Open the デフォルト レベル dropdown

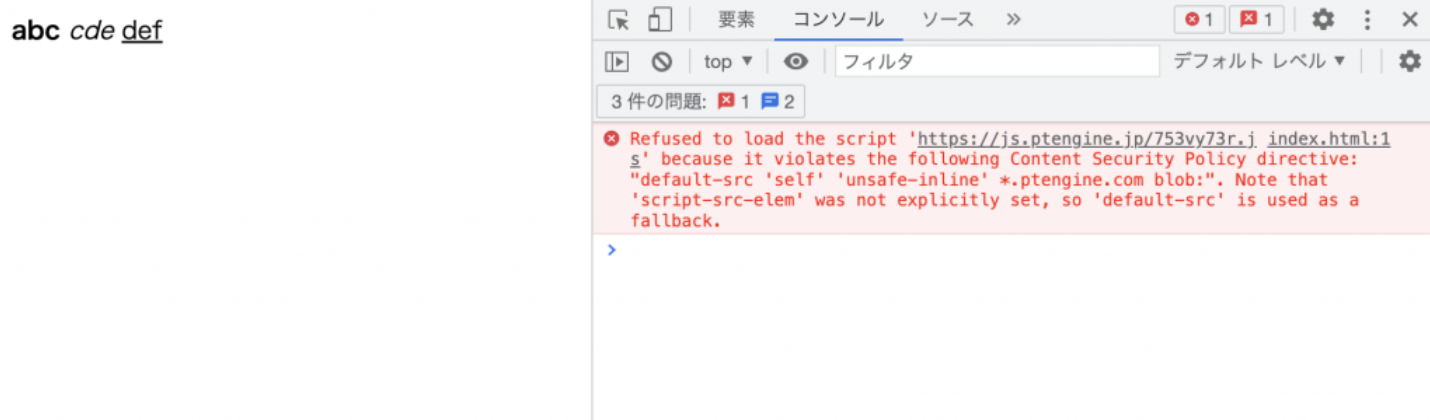pyautogui.click(x=1260, y=61)
